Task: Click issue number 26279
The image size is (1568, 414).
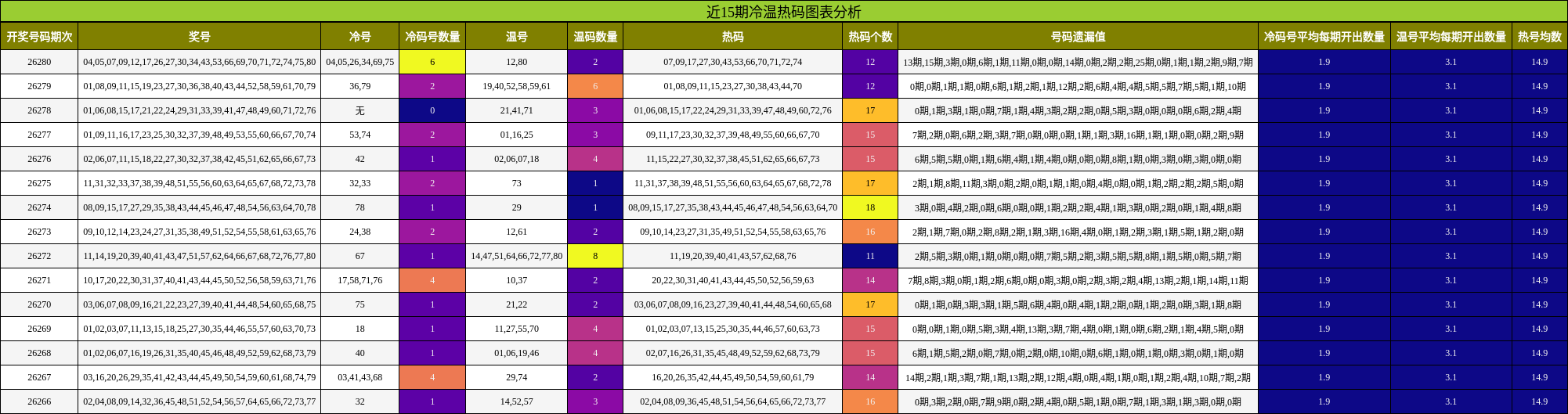Action: (39, 86)
